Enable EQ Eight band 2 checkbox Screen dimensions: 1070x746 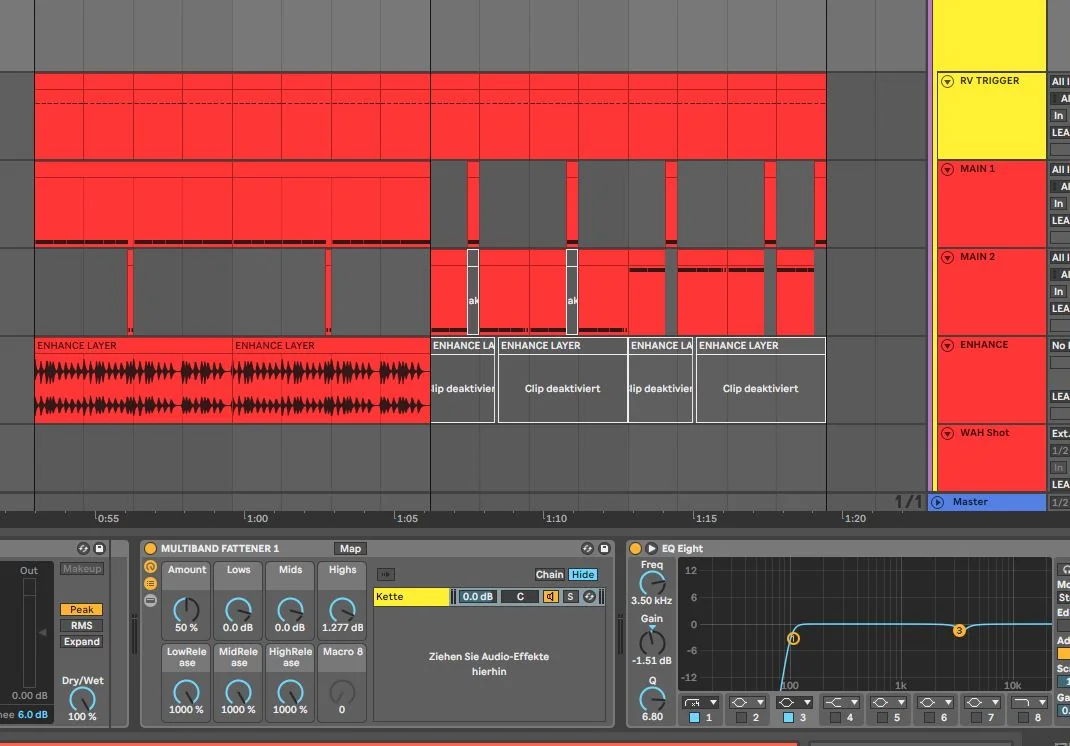click(741, 717)
